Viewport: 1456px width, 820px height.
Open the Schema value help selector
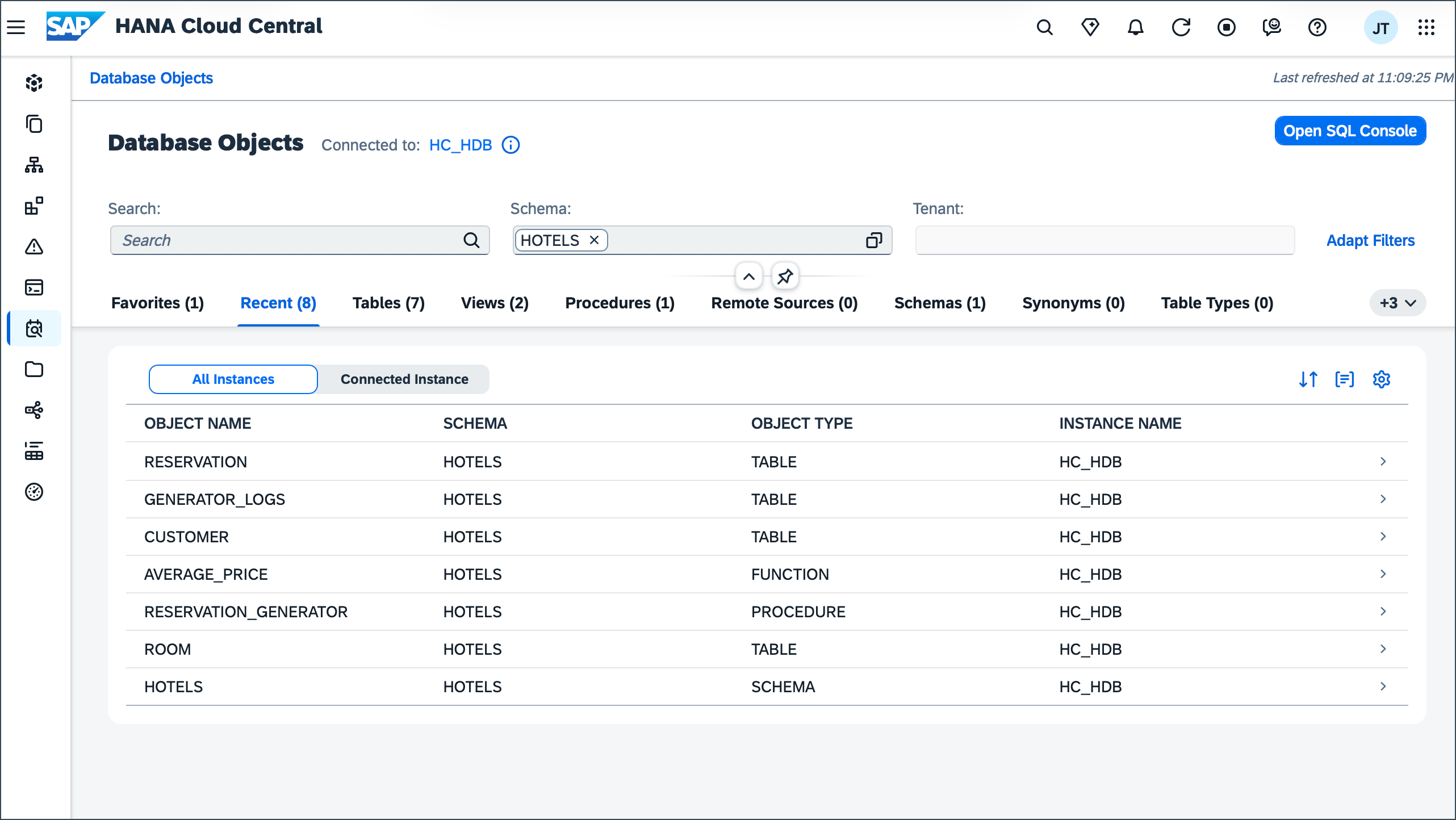pos(874,241)
